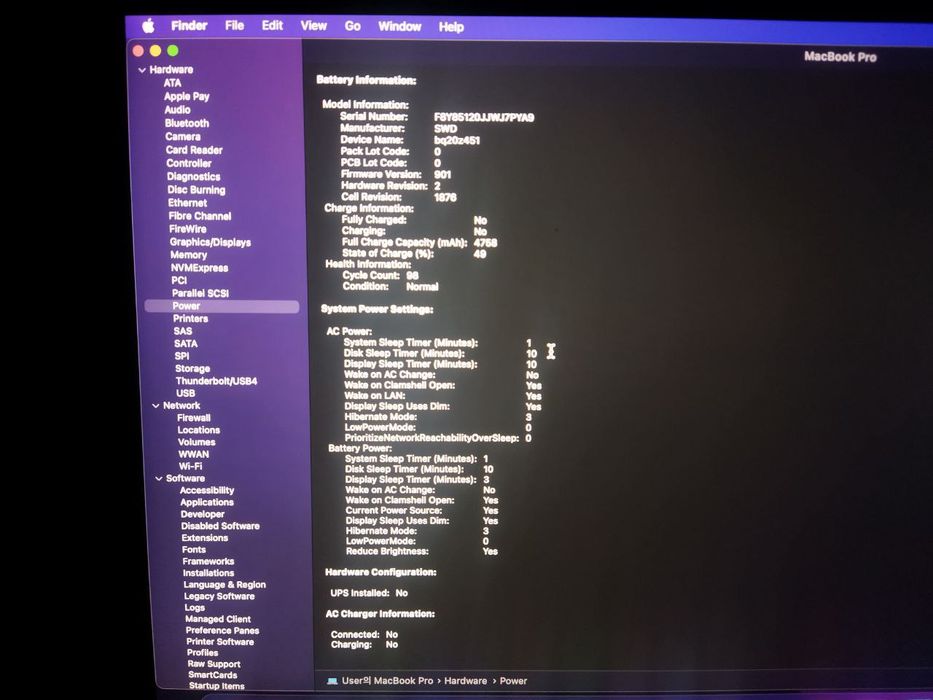This screenshot has height=700, width=933.
Task: Select Thunderbolt/USB4 in the sidebar
Action: click(x=217, y=381)
